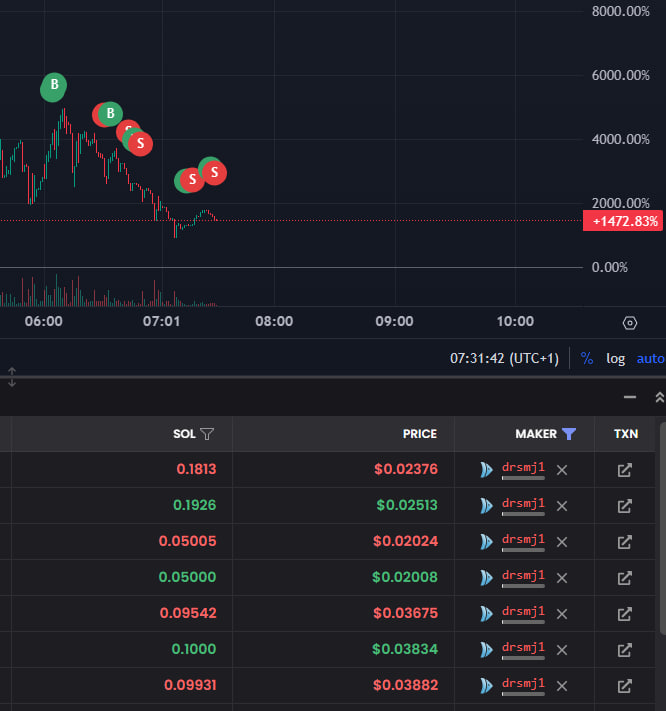666x711 pixels.
Task: Open transaction link for 0.09931 SOL row
Action: [x=625, y=686]
